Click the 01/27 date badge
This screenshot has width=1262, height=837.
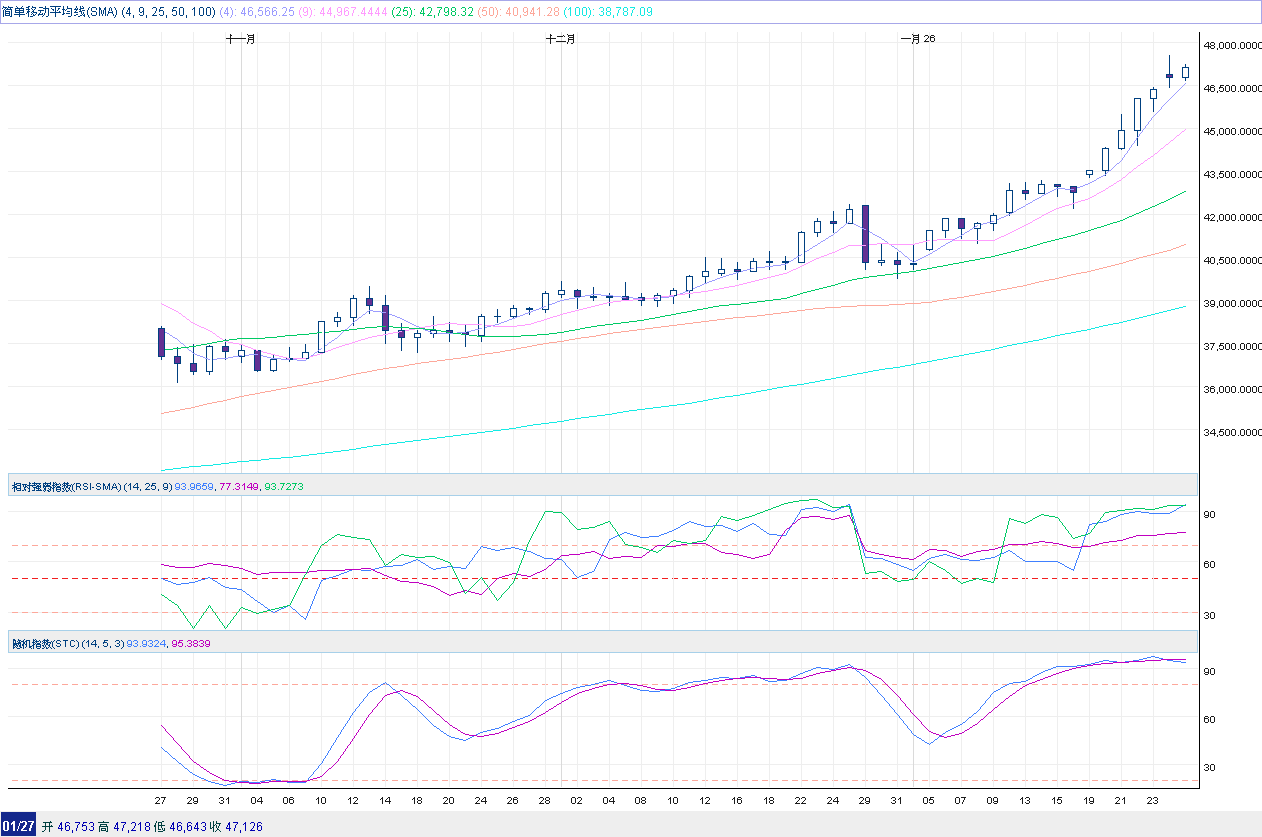[x=19, y=826]
